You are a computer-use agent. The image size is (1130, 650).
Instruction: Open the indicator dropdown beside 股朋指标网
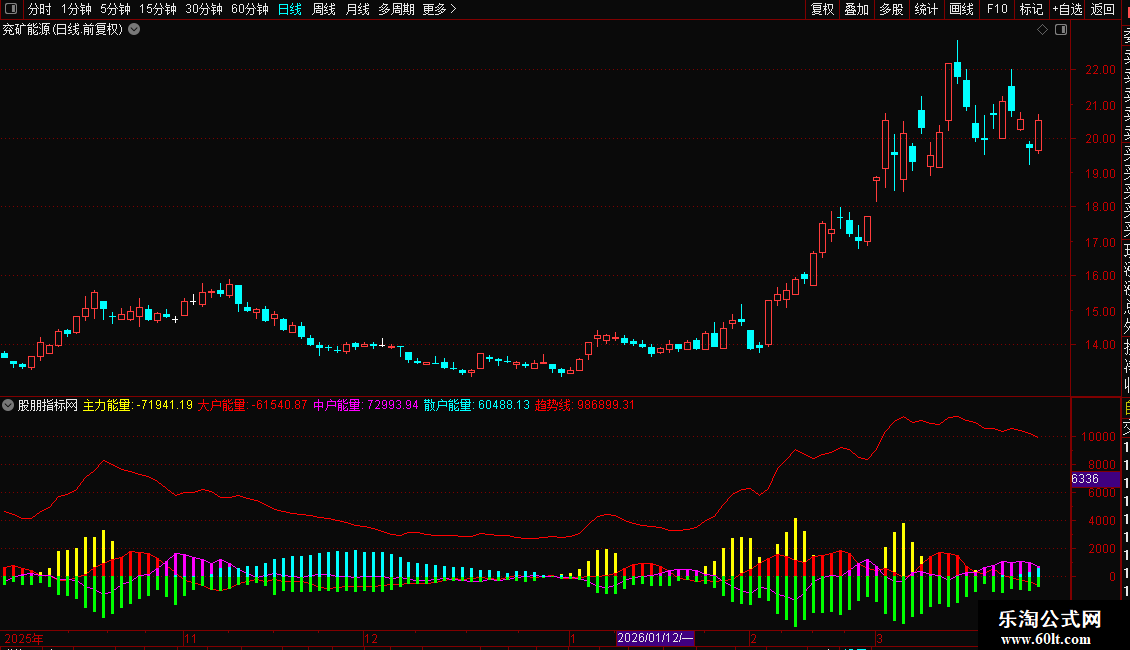pyautogui.click(x=8, y=405)
